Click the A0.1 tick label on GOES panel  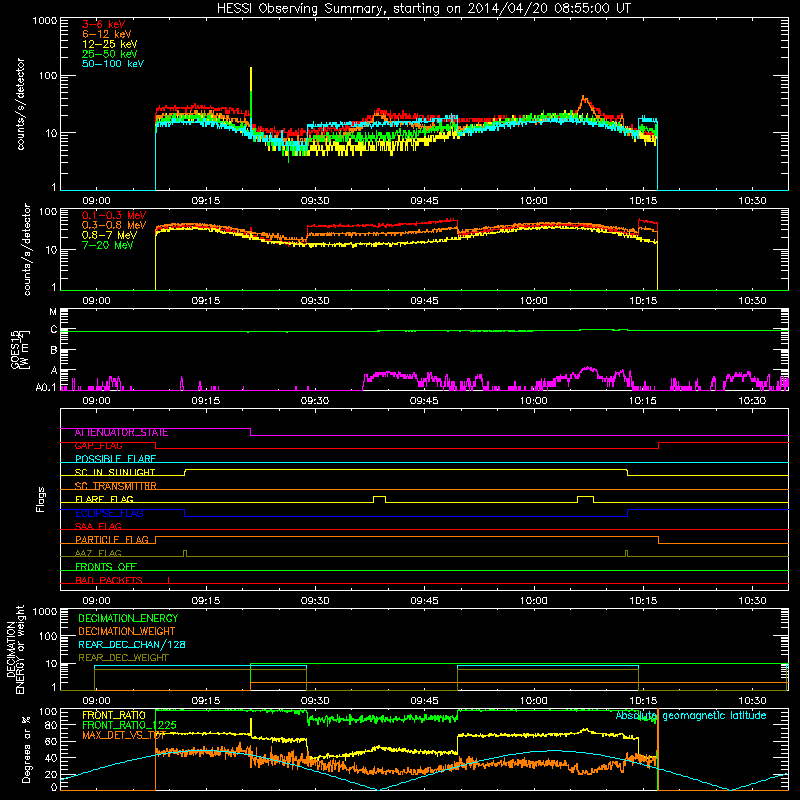click(x=46, y=388)
